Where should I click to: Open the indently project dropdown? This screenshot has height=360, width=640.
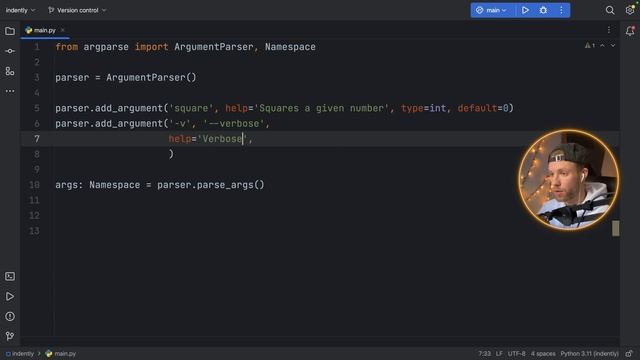20,10
